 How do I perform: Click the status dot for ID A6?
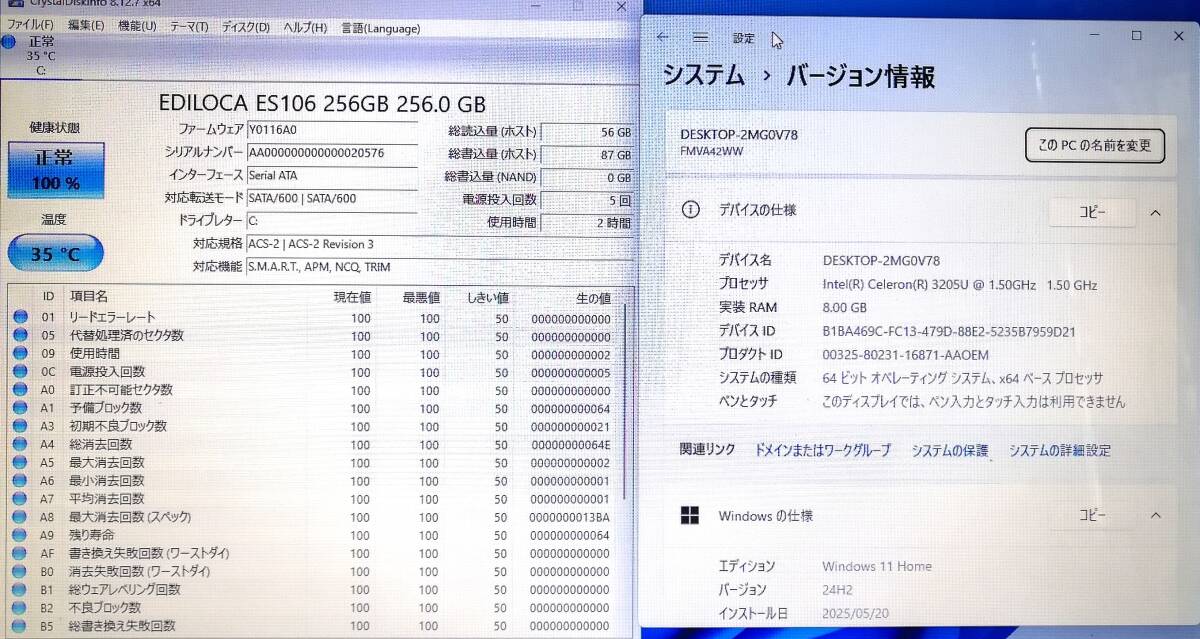[x=21, y=481]
